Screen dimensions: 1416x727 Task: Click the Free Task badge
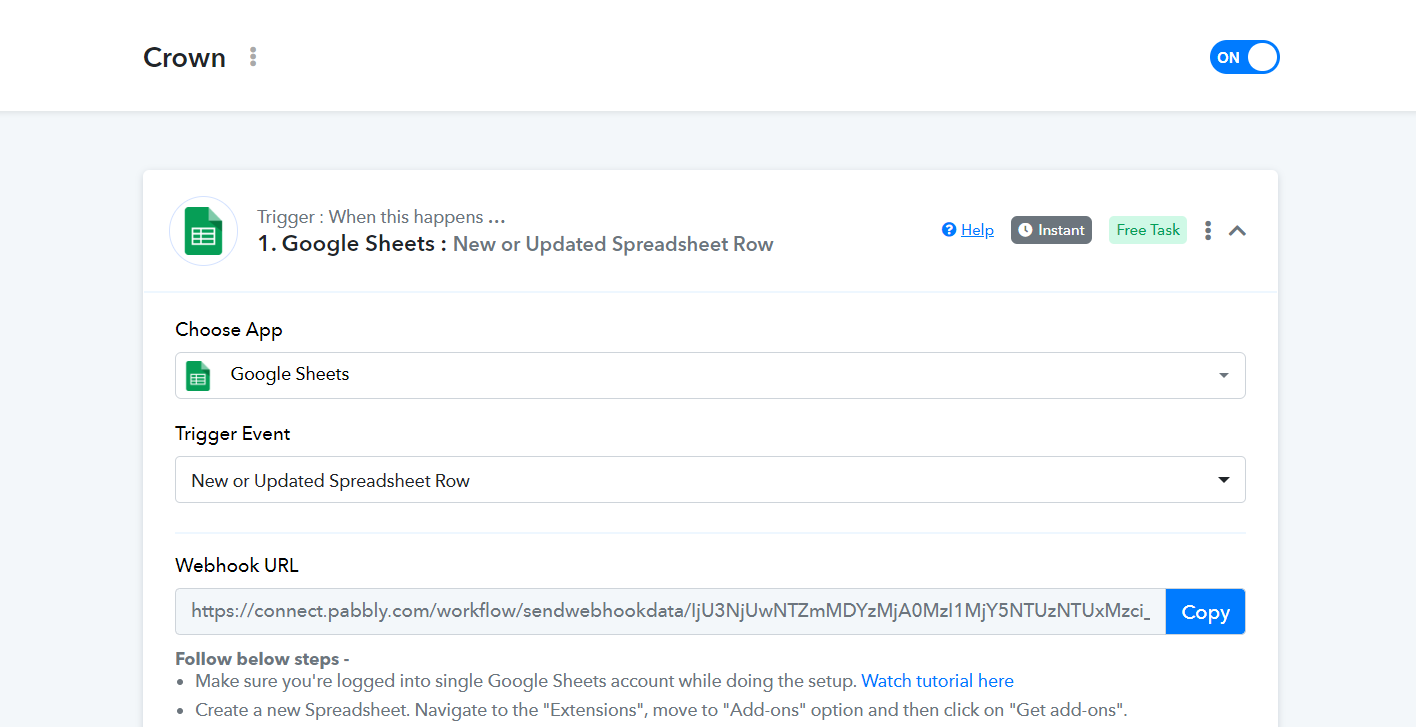pos(1148,230)
